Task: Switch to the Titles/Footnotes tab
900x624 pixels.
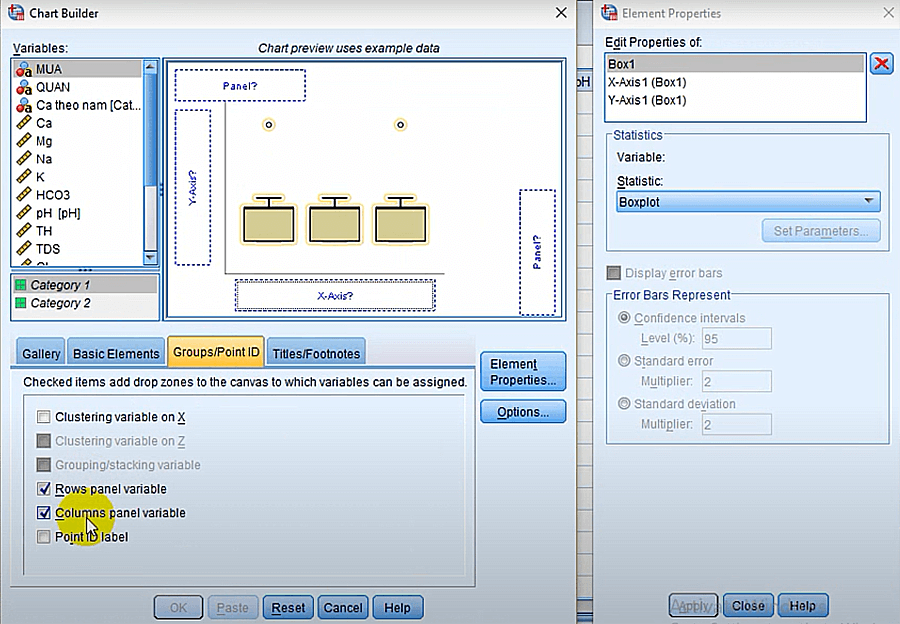Action: pyautogui.click(x=315, y=352)
